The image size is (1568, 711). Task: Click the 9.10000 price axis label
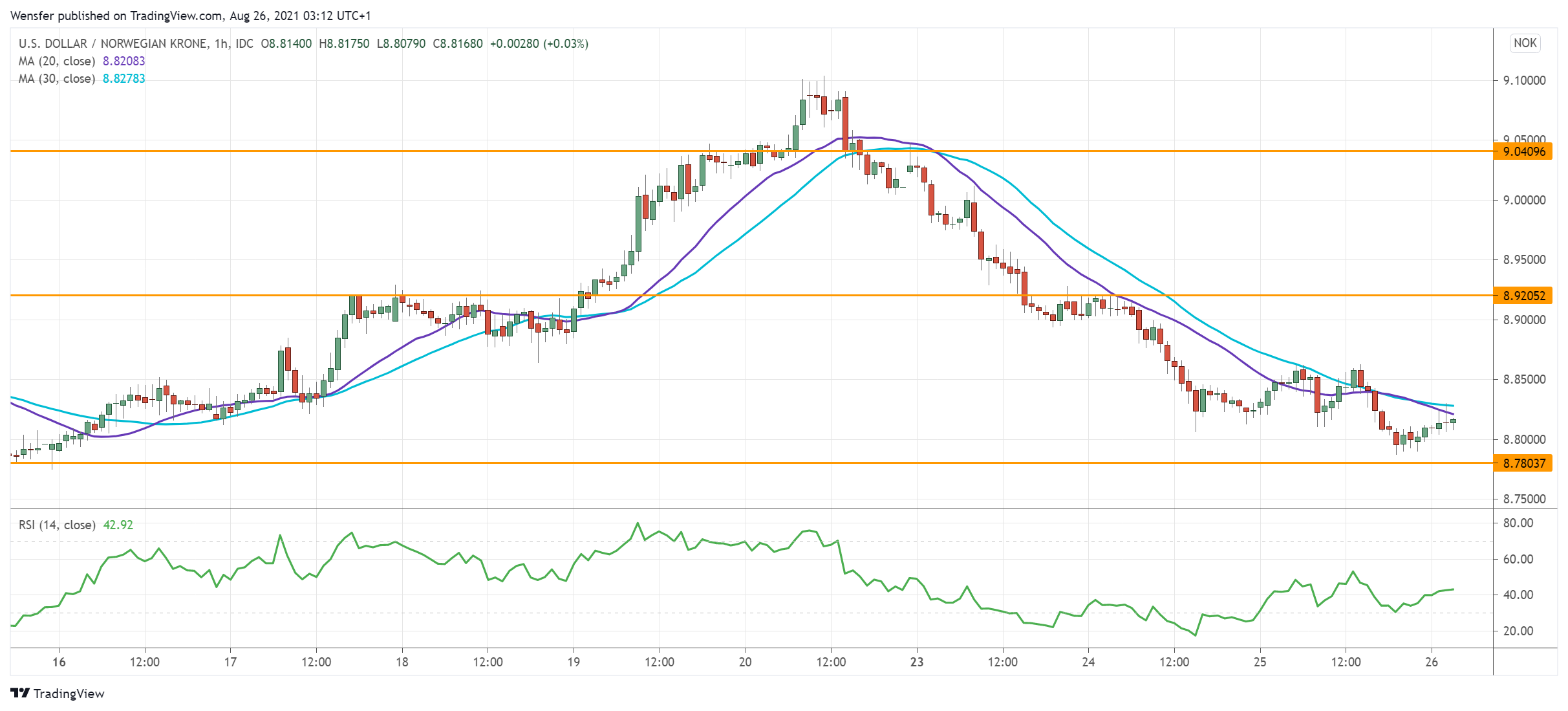pos(1524,81)
